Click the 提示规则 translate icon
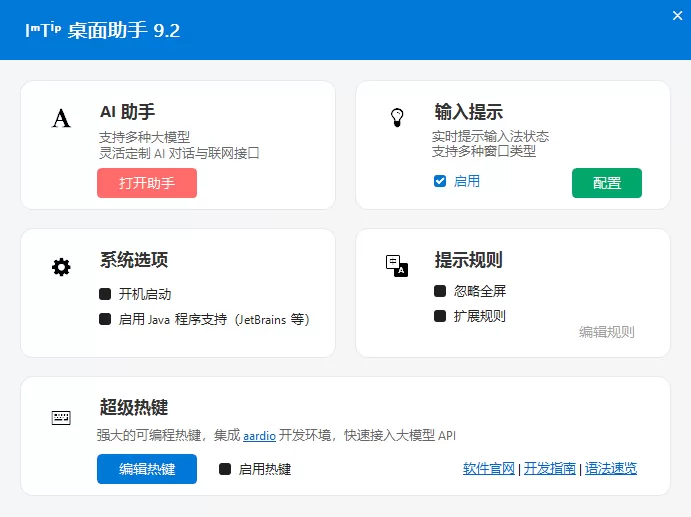Viewport: 691px width, 517px height. pos(397,266)
